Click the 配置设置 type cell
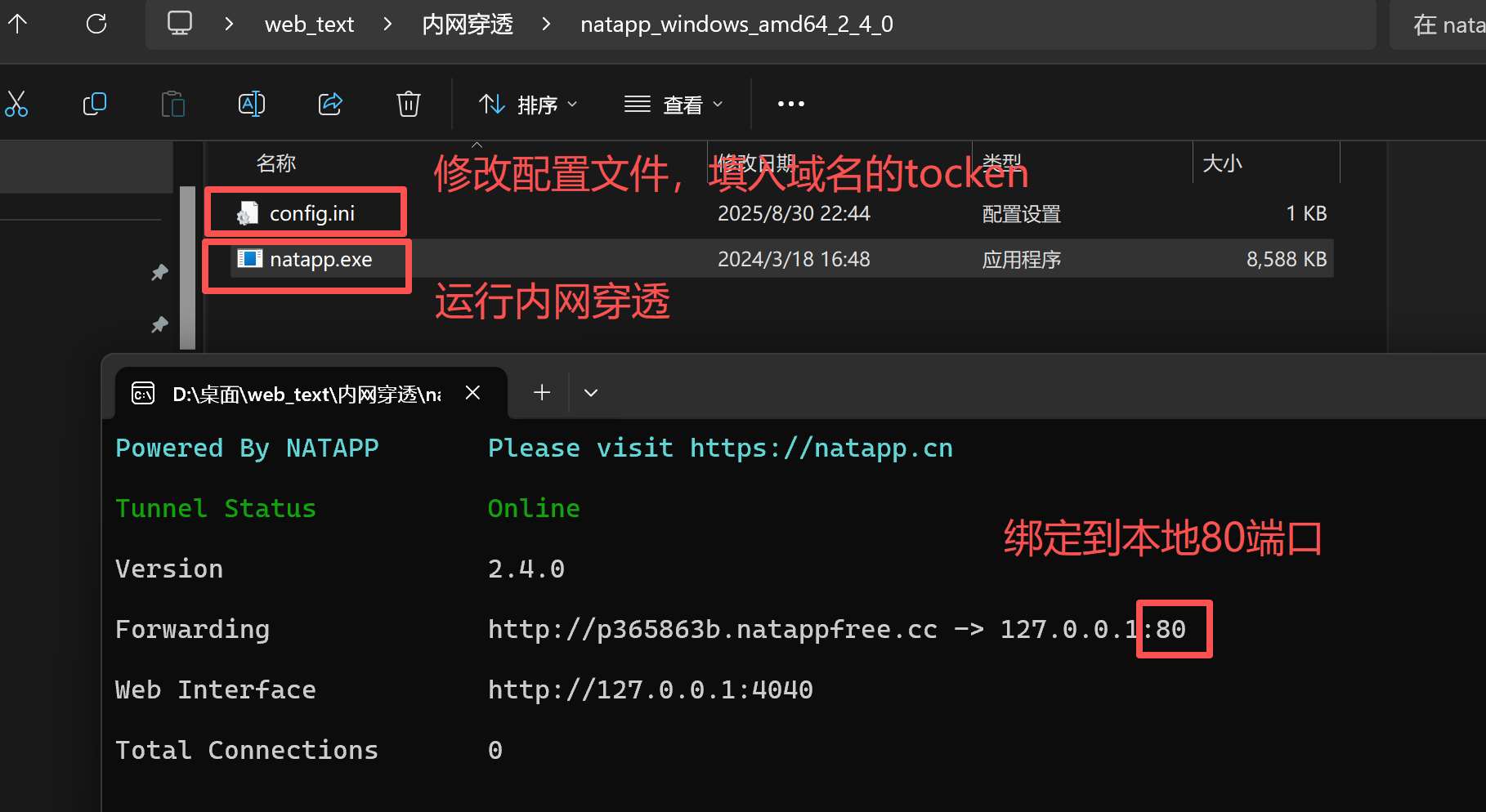The image size is (1486, 812). [1021, 214]
